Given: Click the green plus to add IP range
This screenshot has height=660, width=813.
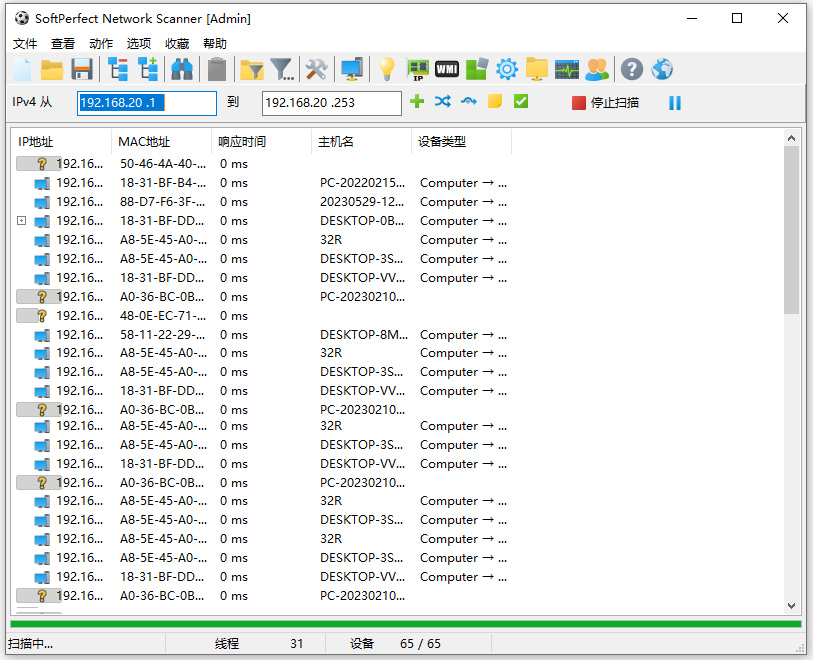Looking at the screenshot, I should (x=417, y=101).
